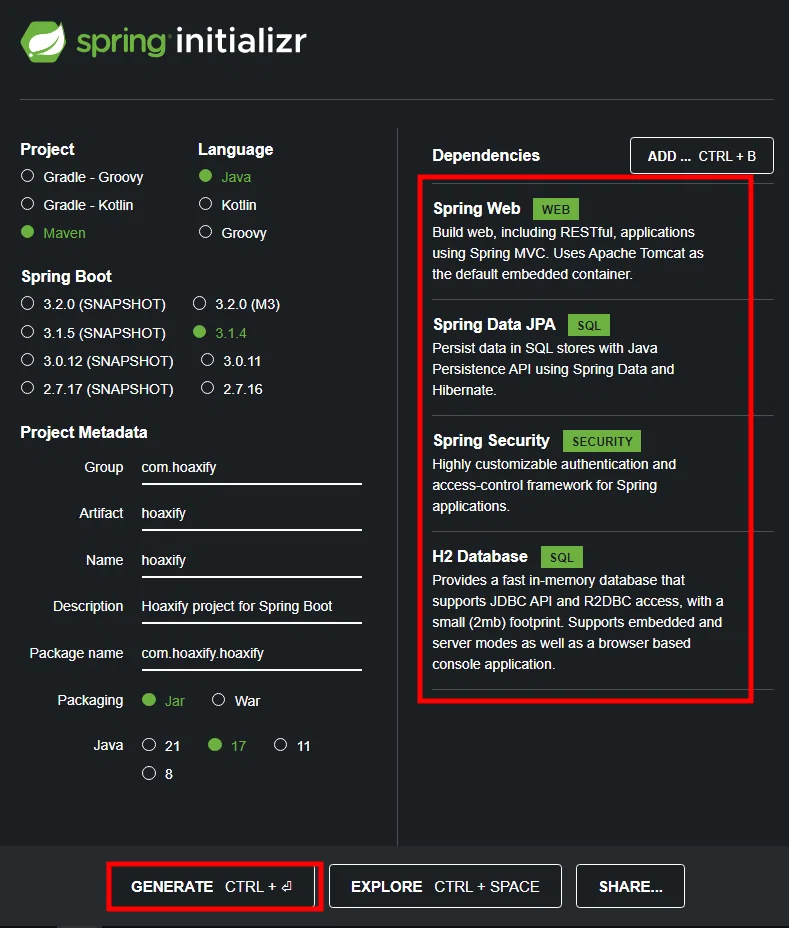This screenshot has height=928, width=789.
Task: Click the Packaging label
Action: tap(90, 700)
